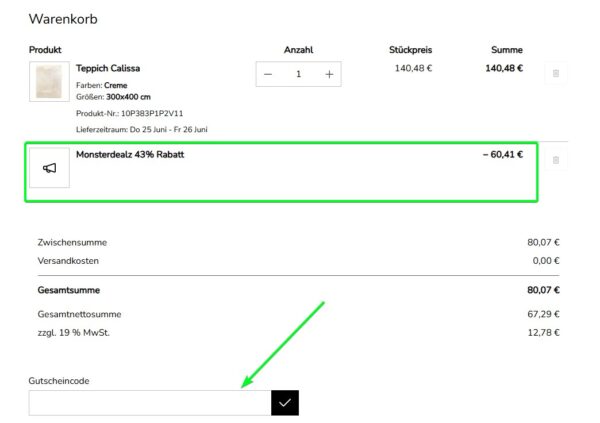This screenshot has height=423, width=600.
Task: Click the Gutscheincode label
Action: pos(59,381)
